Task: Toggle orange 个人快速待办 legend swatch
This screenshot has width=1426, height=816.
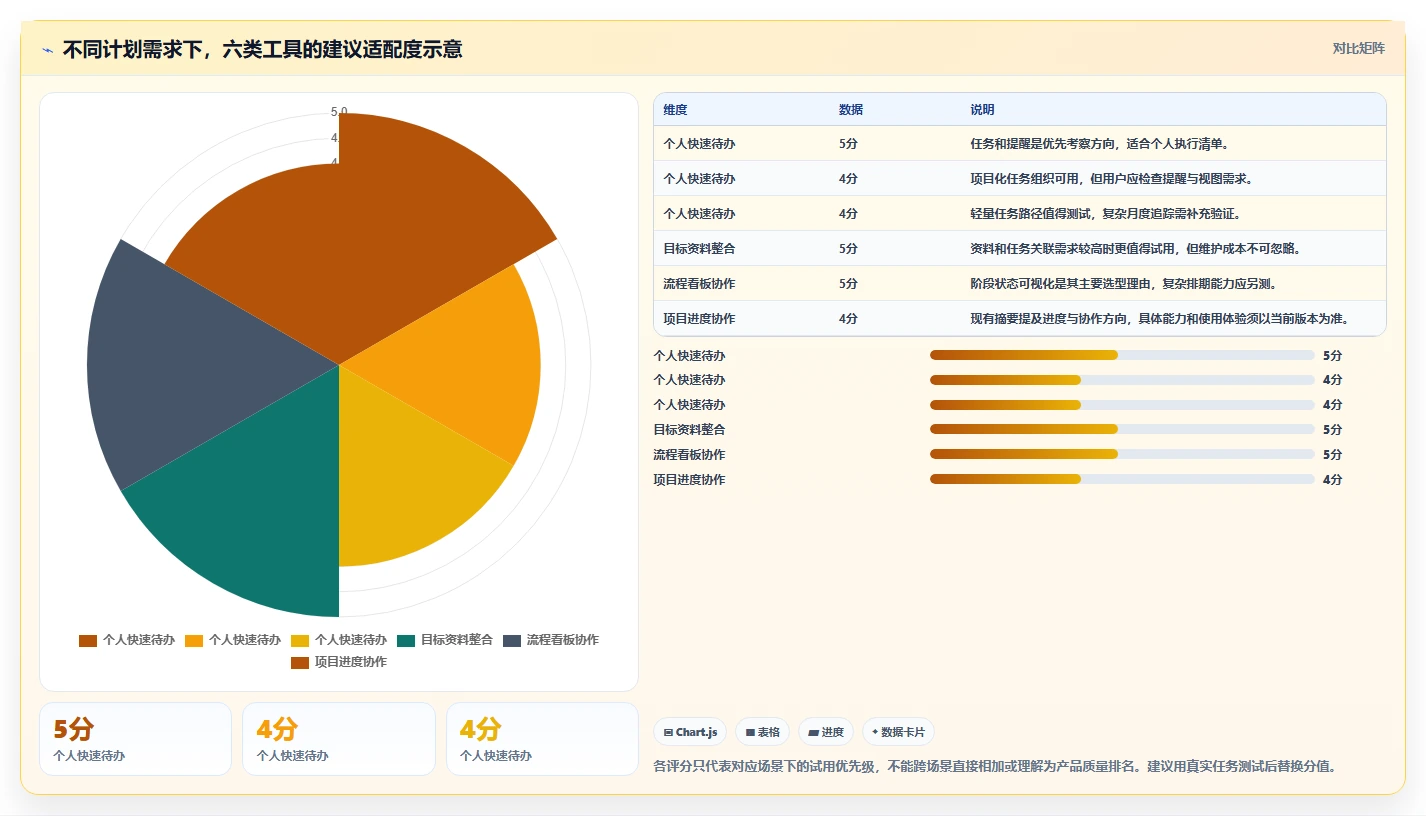Action: pyautogui.click(x=194, y=640)
